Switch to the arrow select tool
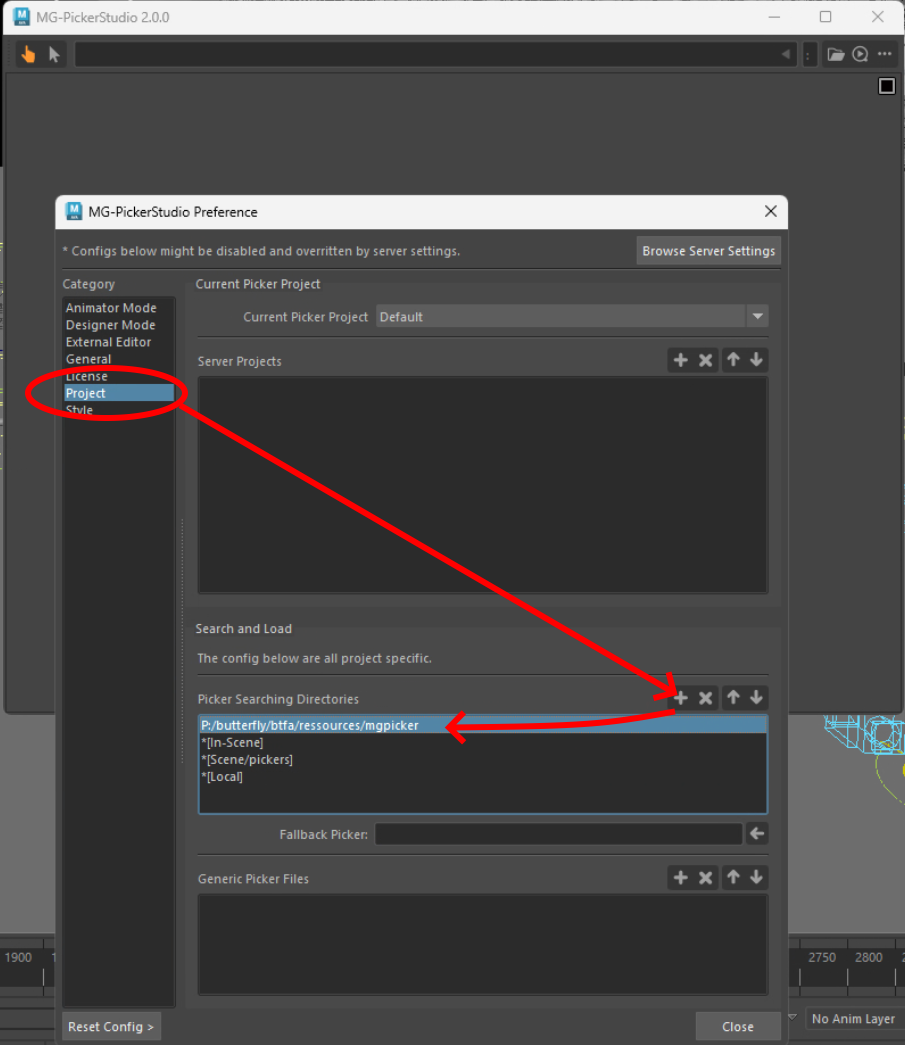This screenshot has width=905, height=1045. [54, 54]
